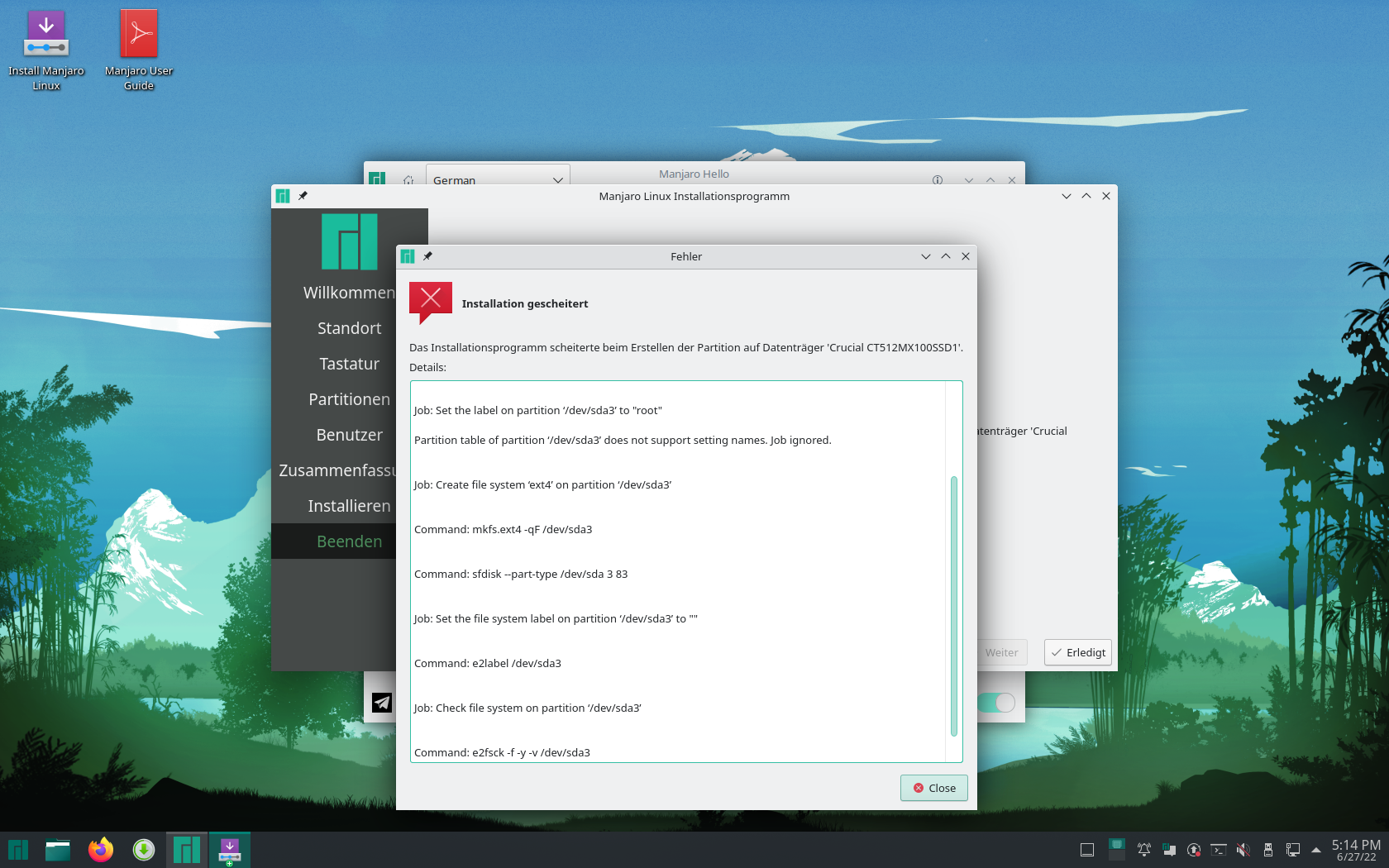The width and height of the screenshot is (1389, 868).
Task: Click the red error X icon
Action: [x=431, y=303]
